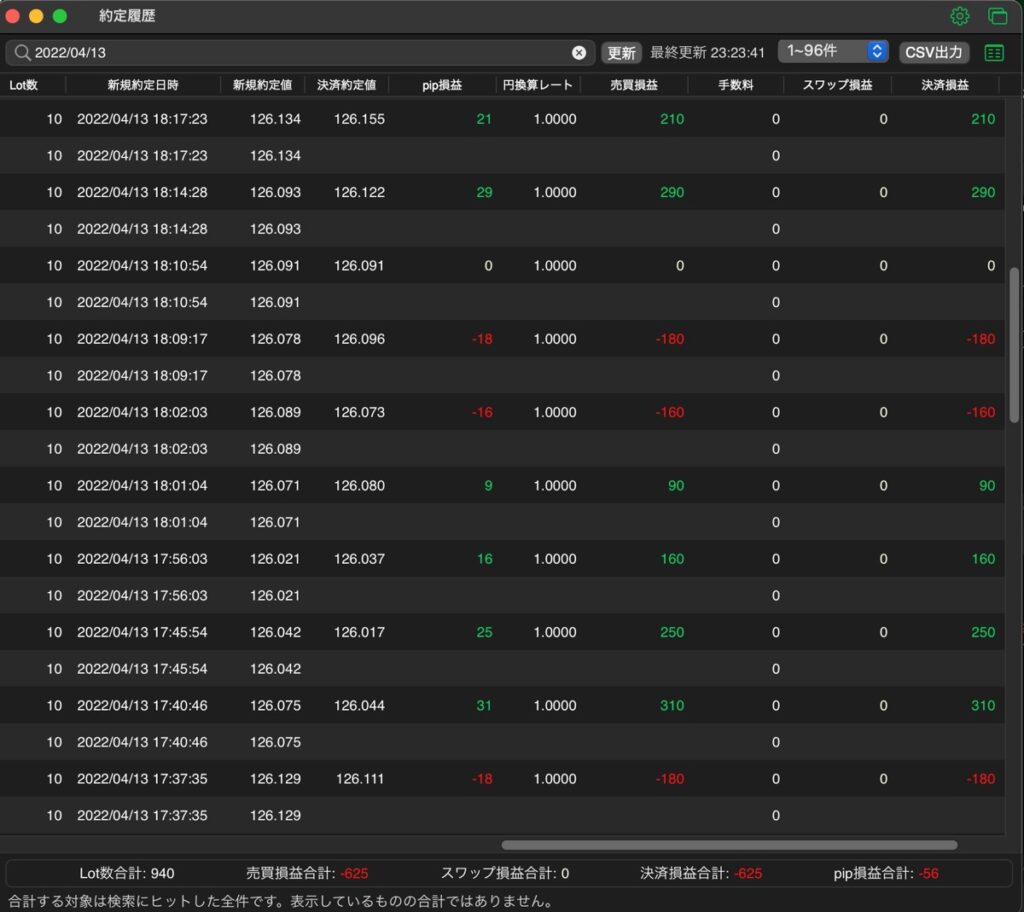This screenshot has width=1024, height=912.
Task: Click the green window layout icon
Action: pyautogui.click(x=997, y=16)
